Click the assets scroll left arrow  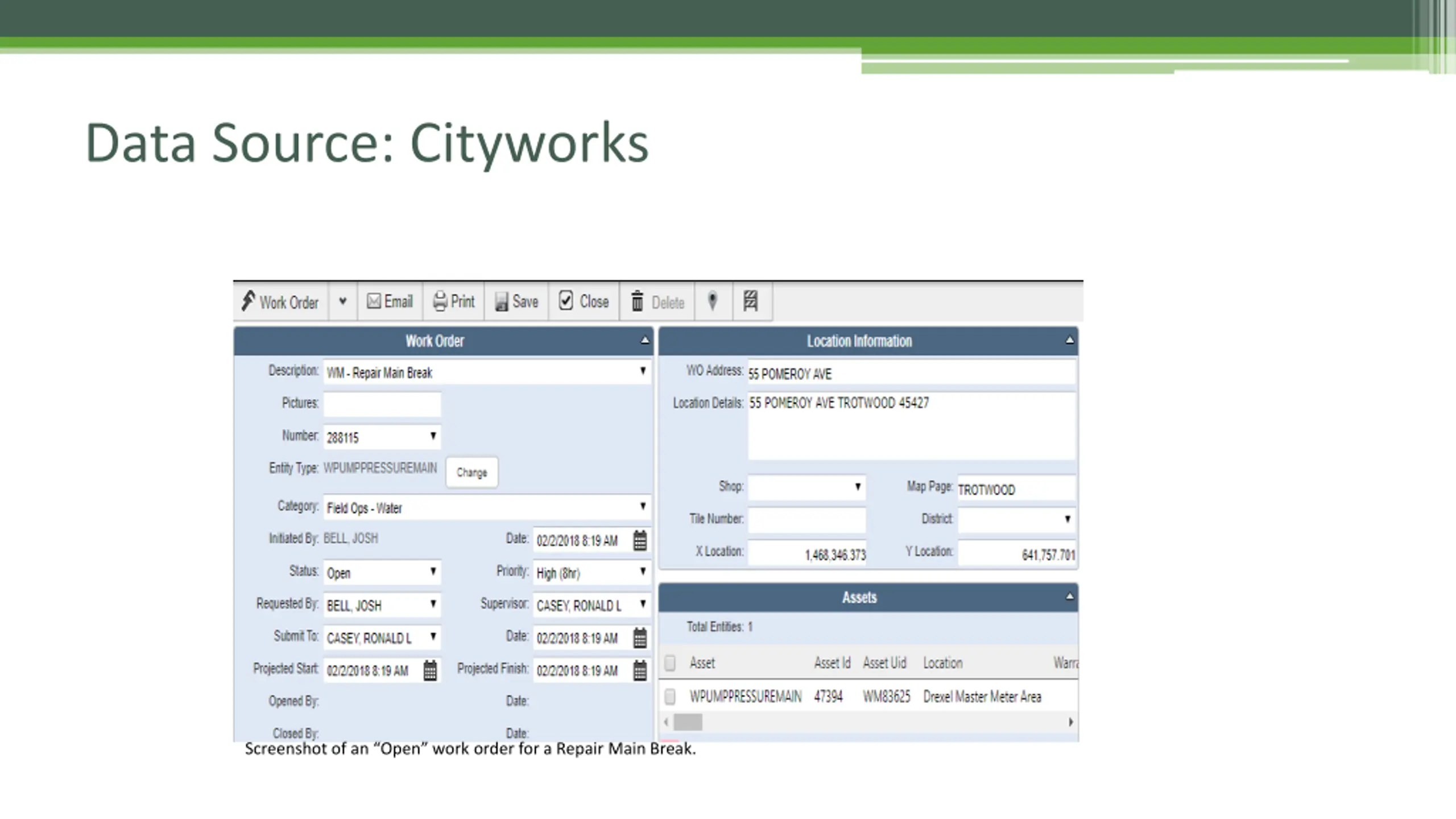[x=666, y=722]
